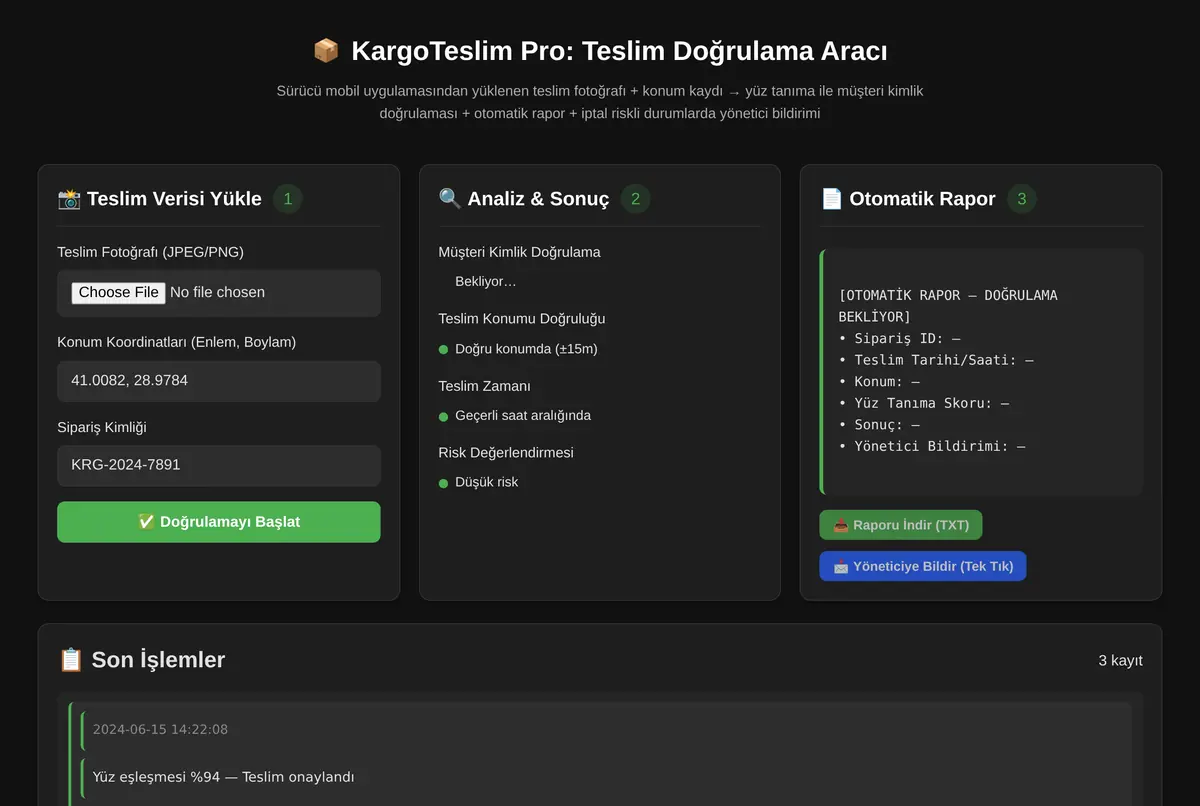The height and width of the screenshot is (806, 1200).
Task: Click the '3 kayıt' record count
Action: [1120, 660]
